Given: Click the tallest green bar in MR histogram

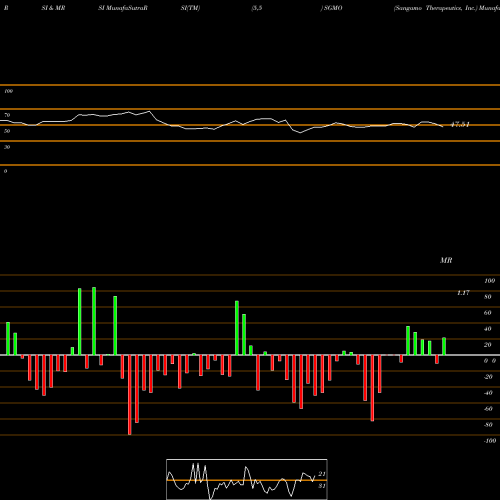Looking at the screenshot, I should [x=94, y=321].
